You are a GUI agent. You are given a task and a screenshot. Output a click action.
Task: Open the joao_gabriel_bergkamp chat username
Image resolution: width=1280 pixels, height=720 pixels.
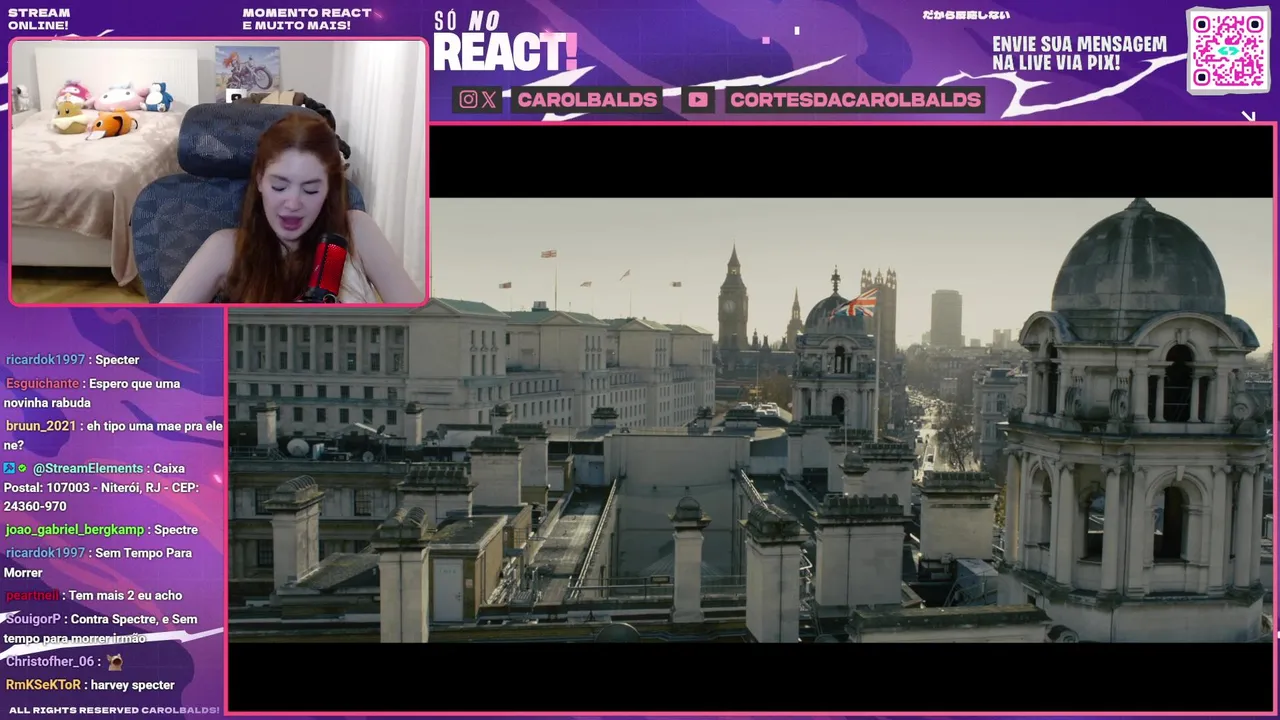(76, 529)
